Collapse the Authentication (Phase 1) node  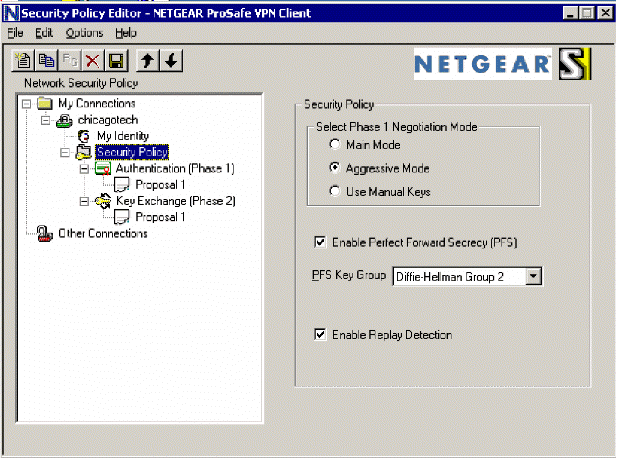pos(84,169)
